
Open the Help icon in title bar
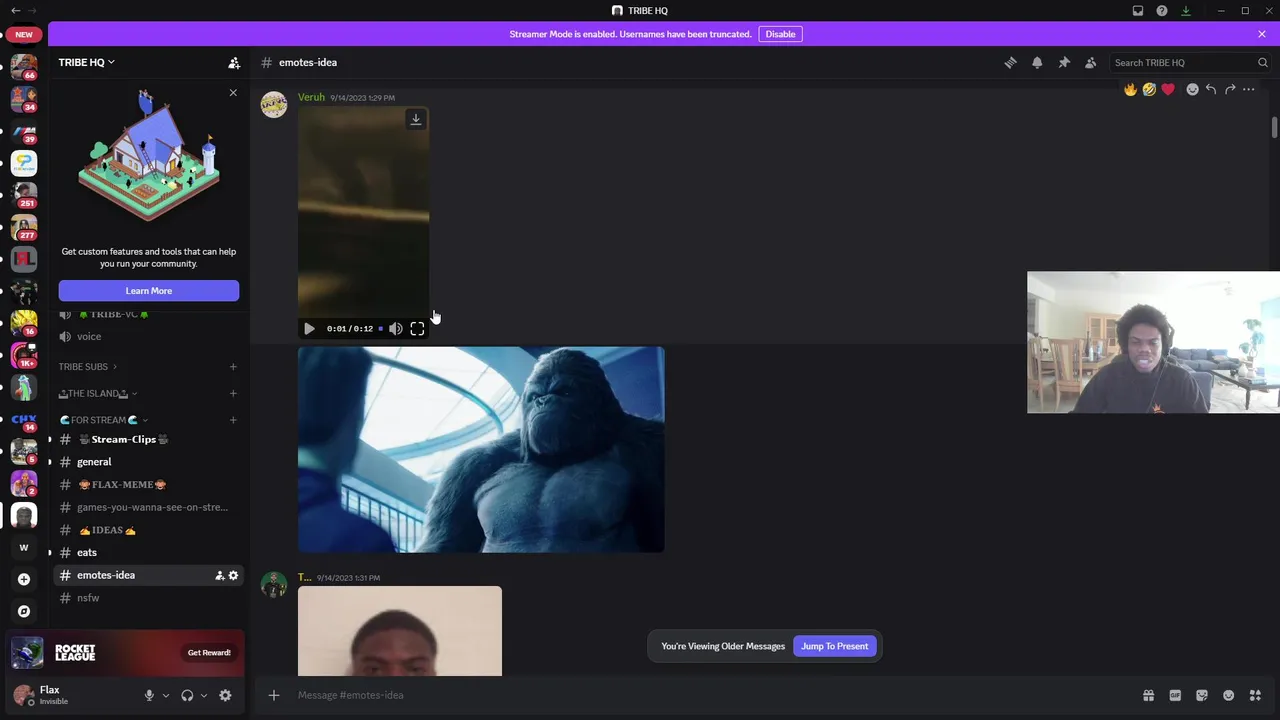pyautogui.click(x=1162, y=10)
